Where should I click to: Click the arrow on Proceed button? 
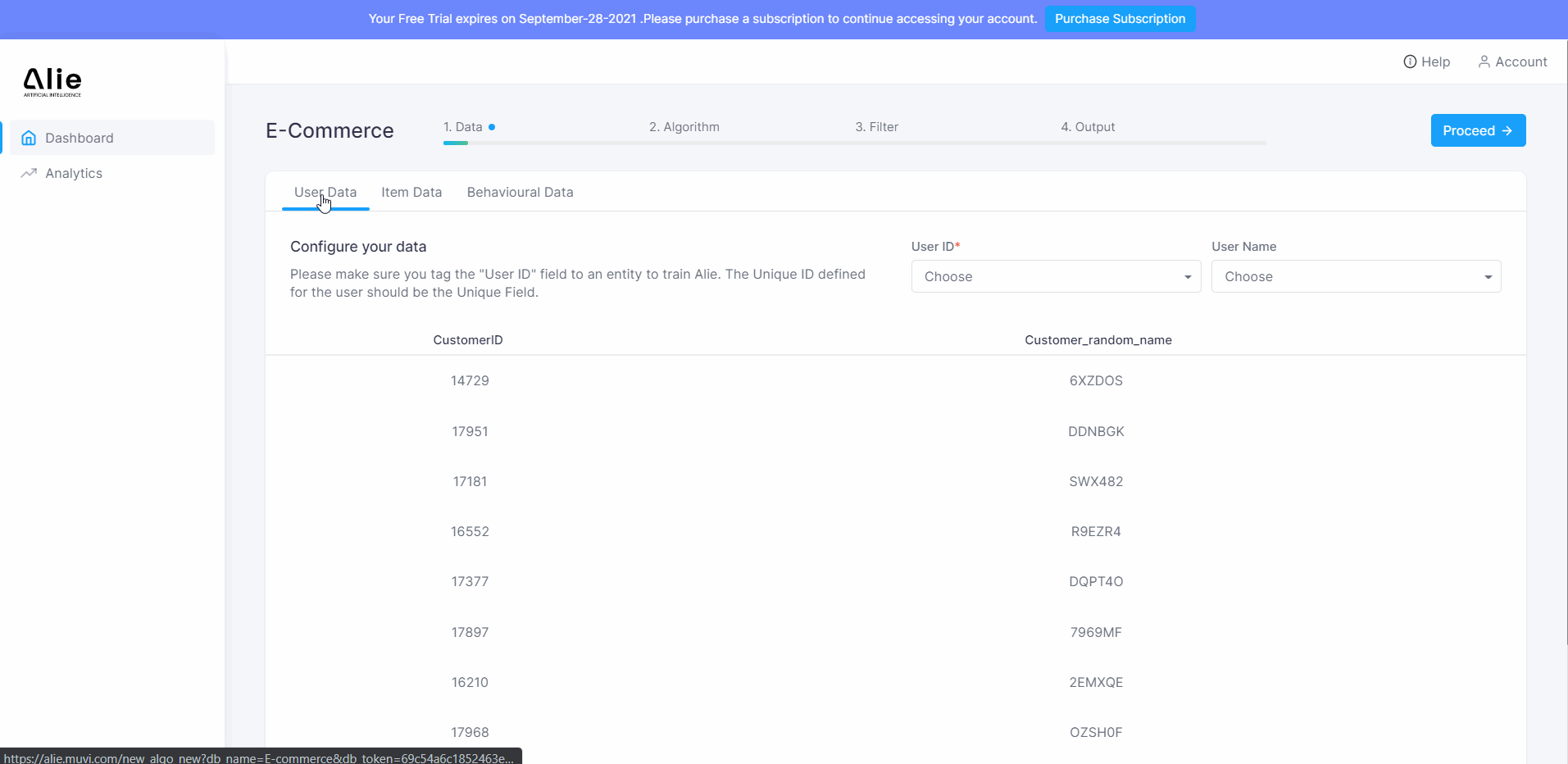tap(1507, 131)
